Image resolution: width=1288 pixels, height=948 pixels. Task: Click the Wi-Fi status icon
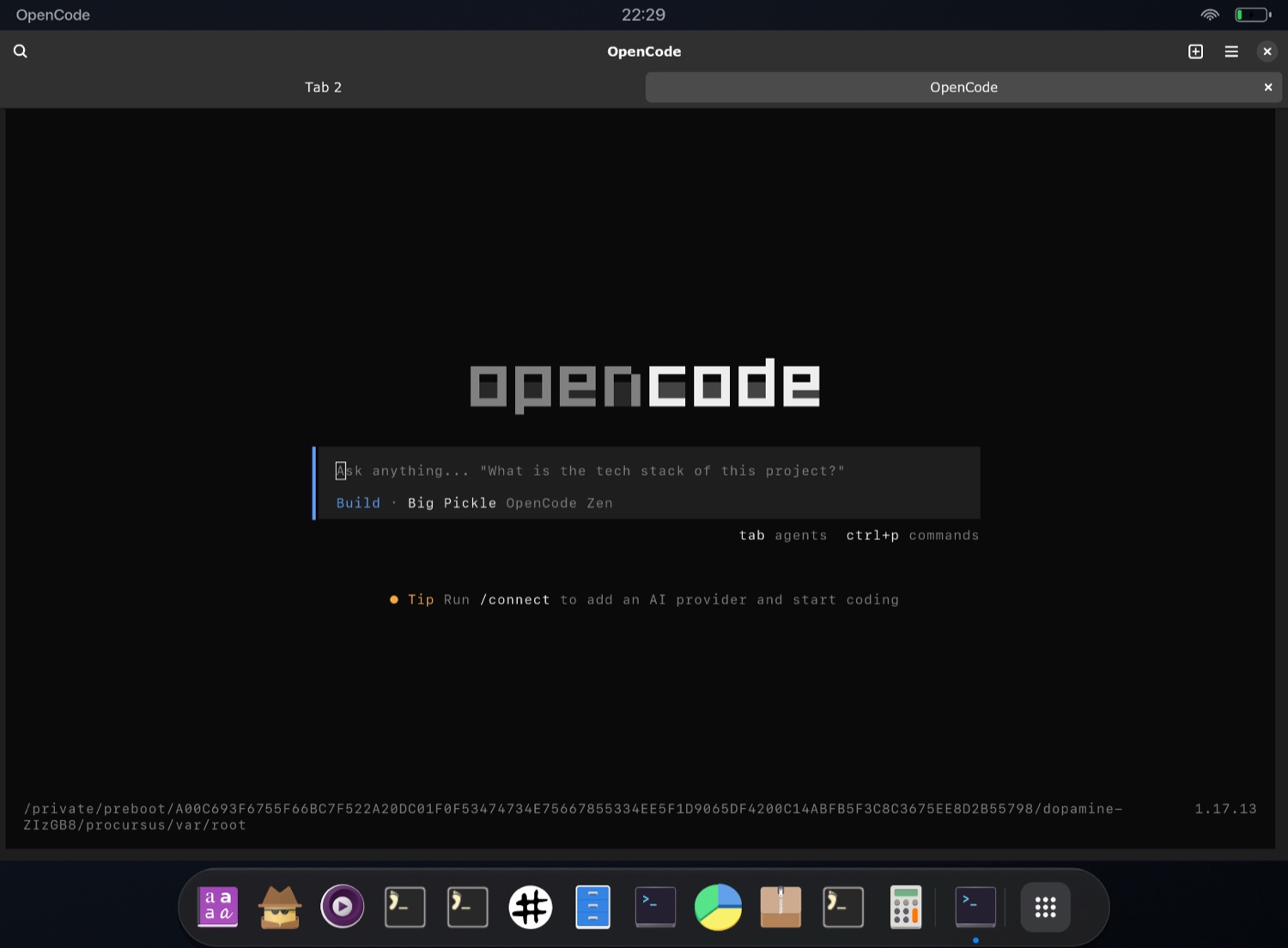click(1210, 15)
